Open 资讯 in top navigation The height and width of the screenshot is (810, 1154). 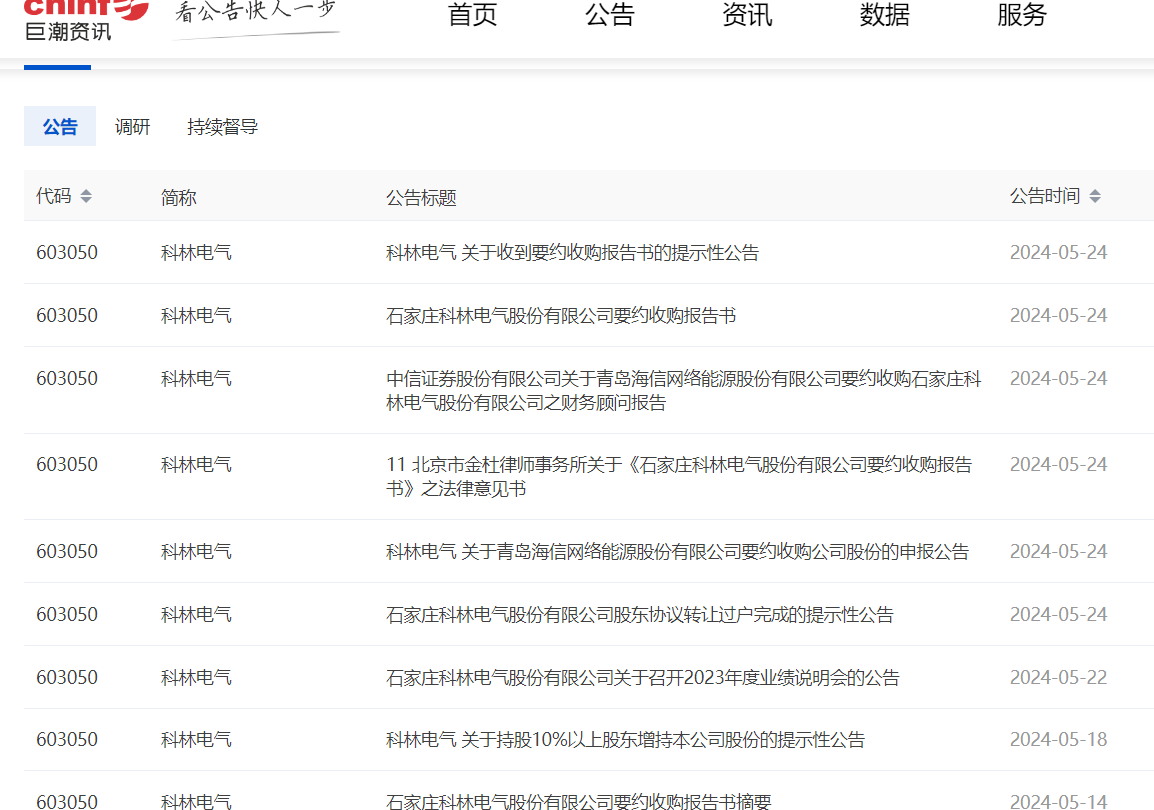[747, 15]
